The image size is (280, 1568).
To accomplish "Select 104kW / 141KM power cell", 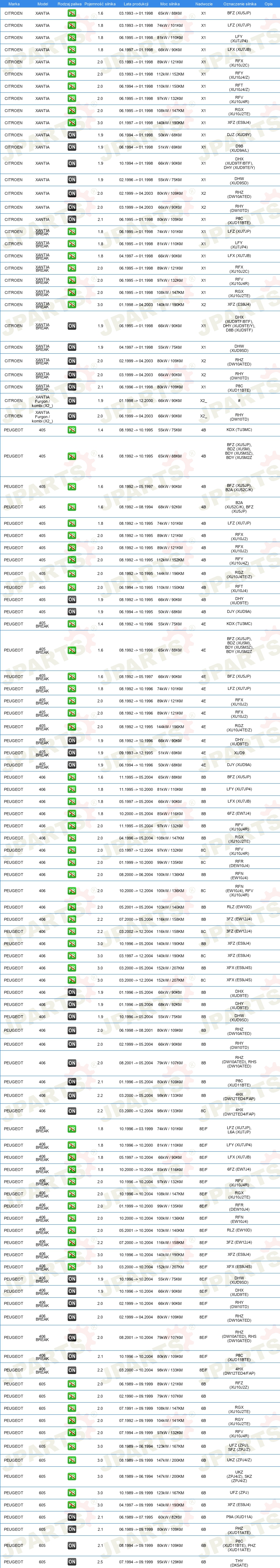I will (170, 1421).
